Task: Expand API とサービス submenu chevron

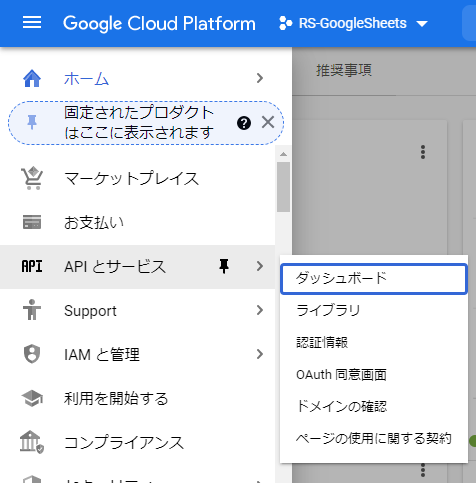Action: coord(260,266)
